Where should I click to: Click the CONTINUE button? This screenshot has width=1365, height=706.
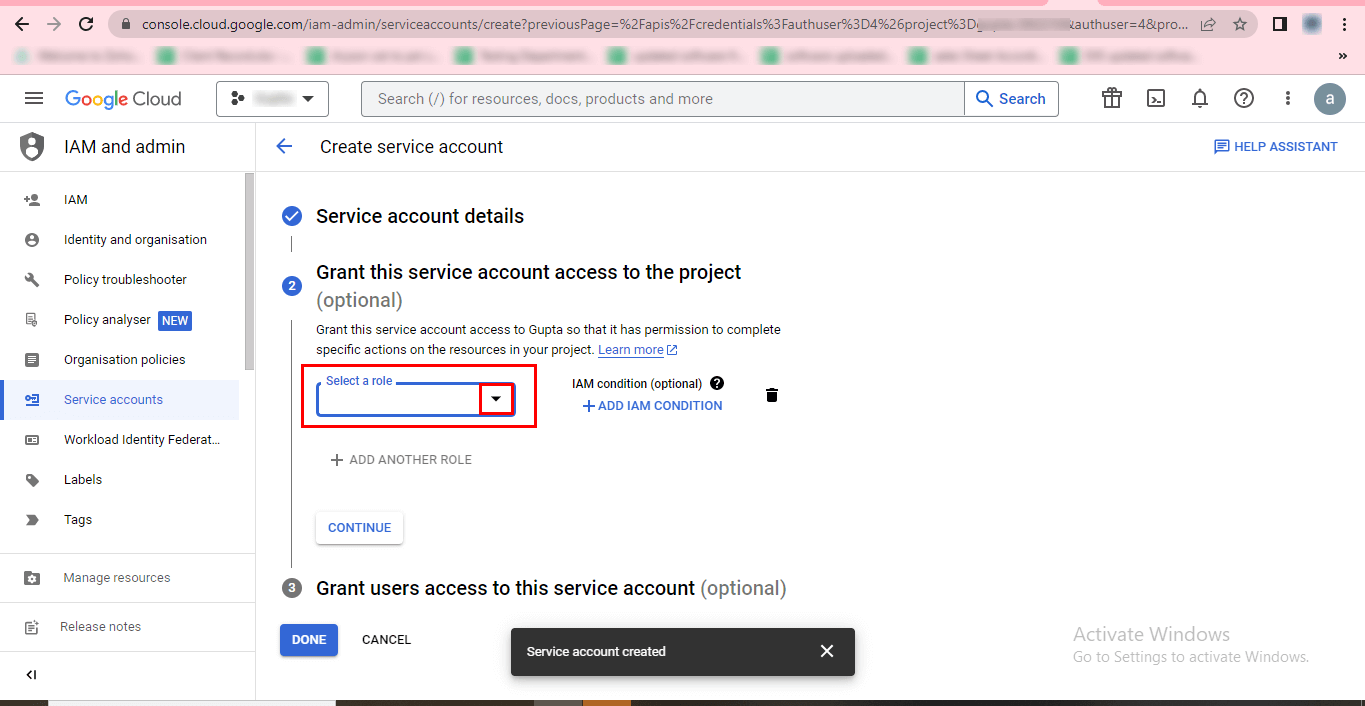(359, 528)
